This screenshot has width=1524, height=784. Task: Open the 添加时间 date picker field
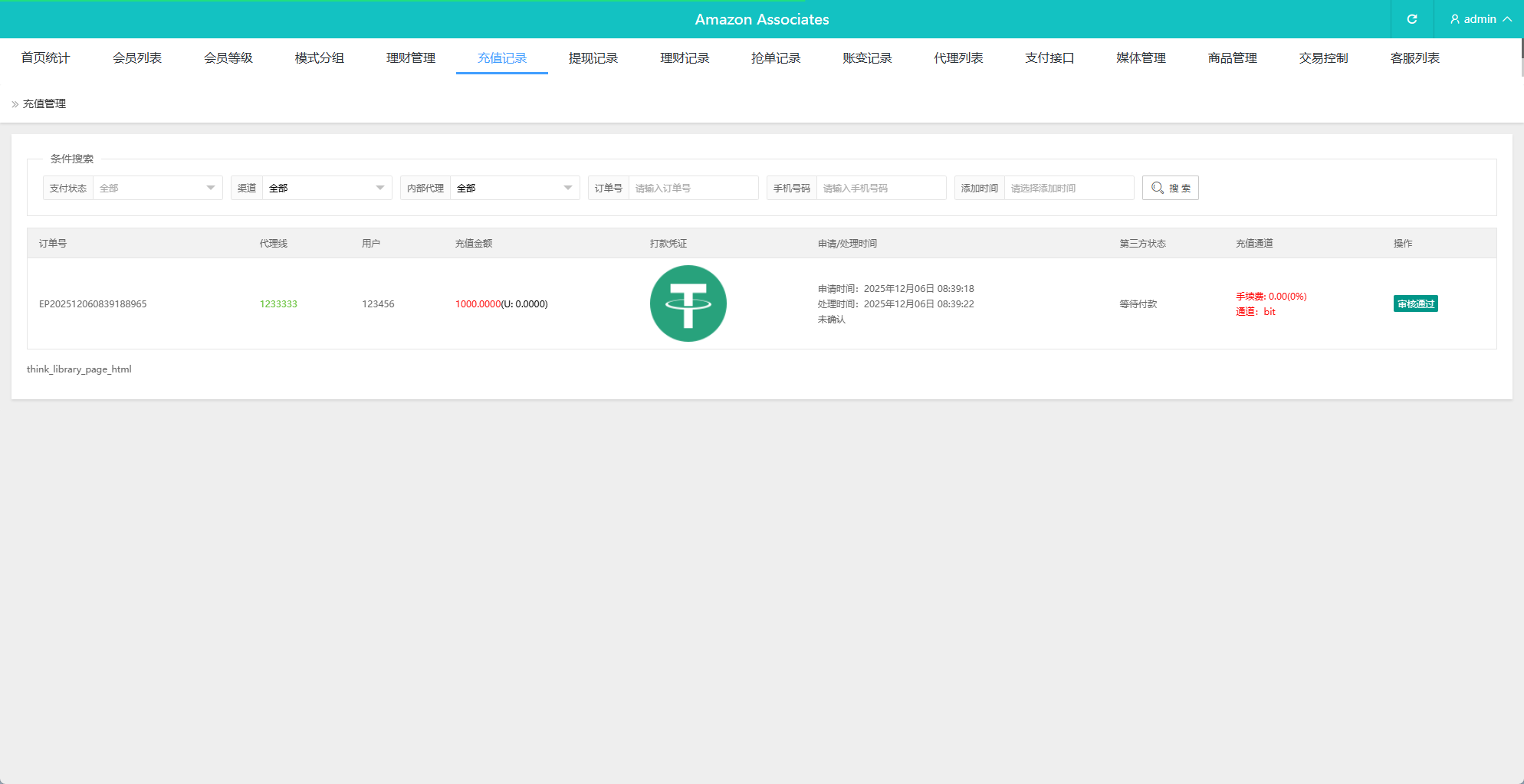[1068, 188]
